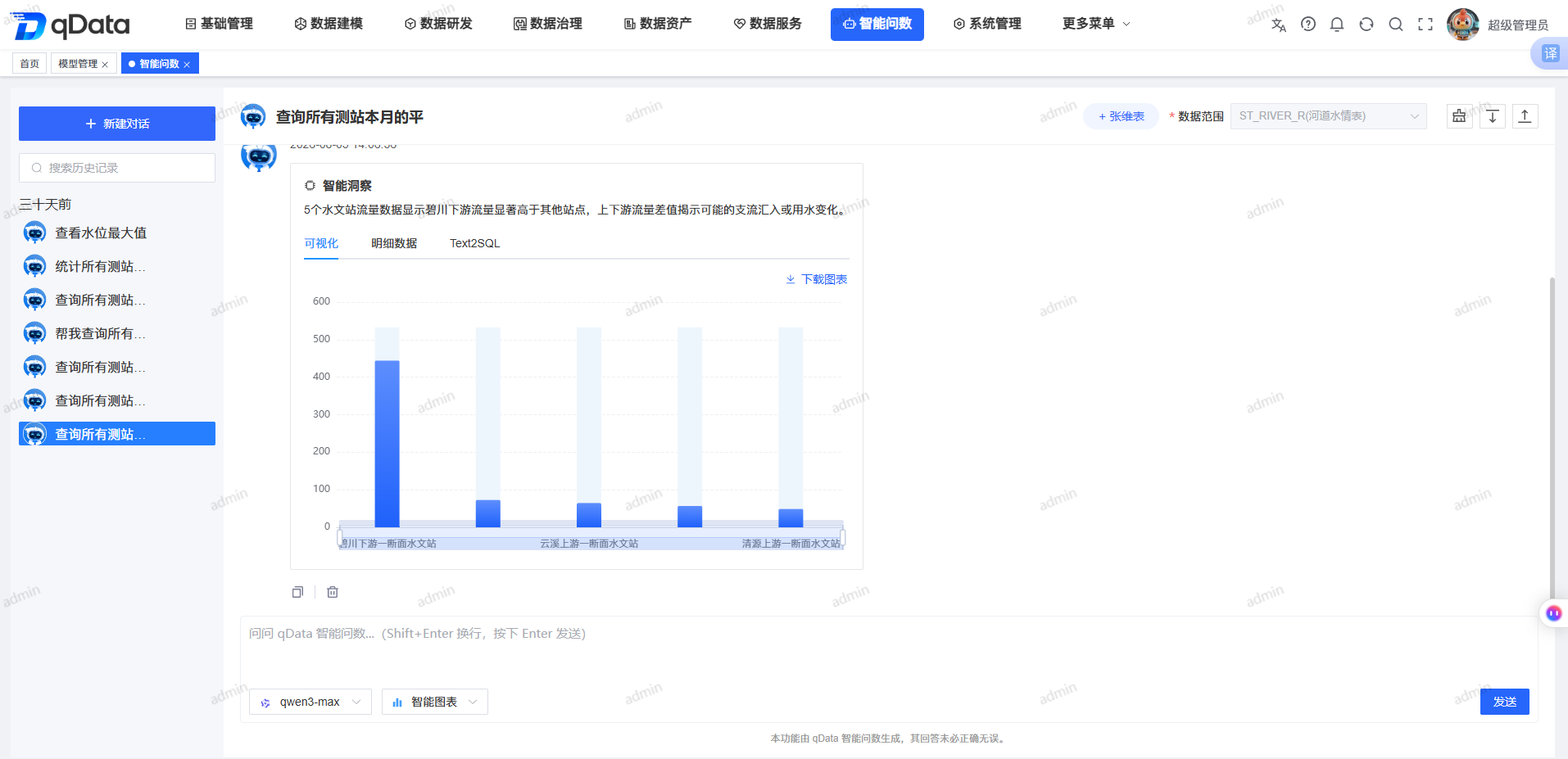Delete the answer with the trash icon
The width and height of the screenshot is (1568, 759).
[x=333, y=592]
